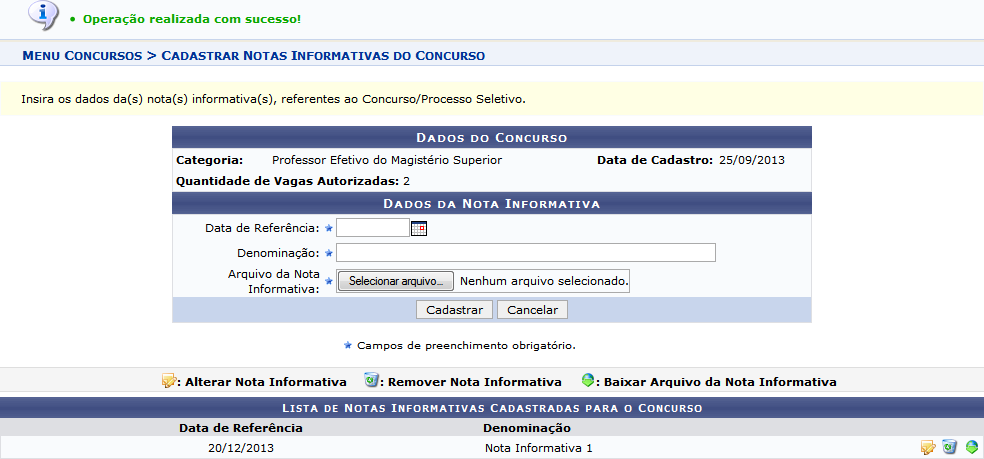Click the download icon in Nota Informativa 1 row

click(971, 448)
